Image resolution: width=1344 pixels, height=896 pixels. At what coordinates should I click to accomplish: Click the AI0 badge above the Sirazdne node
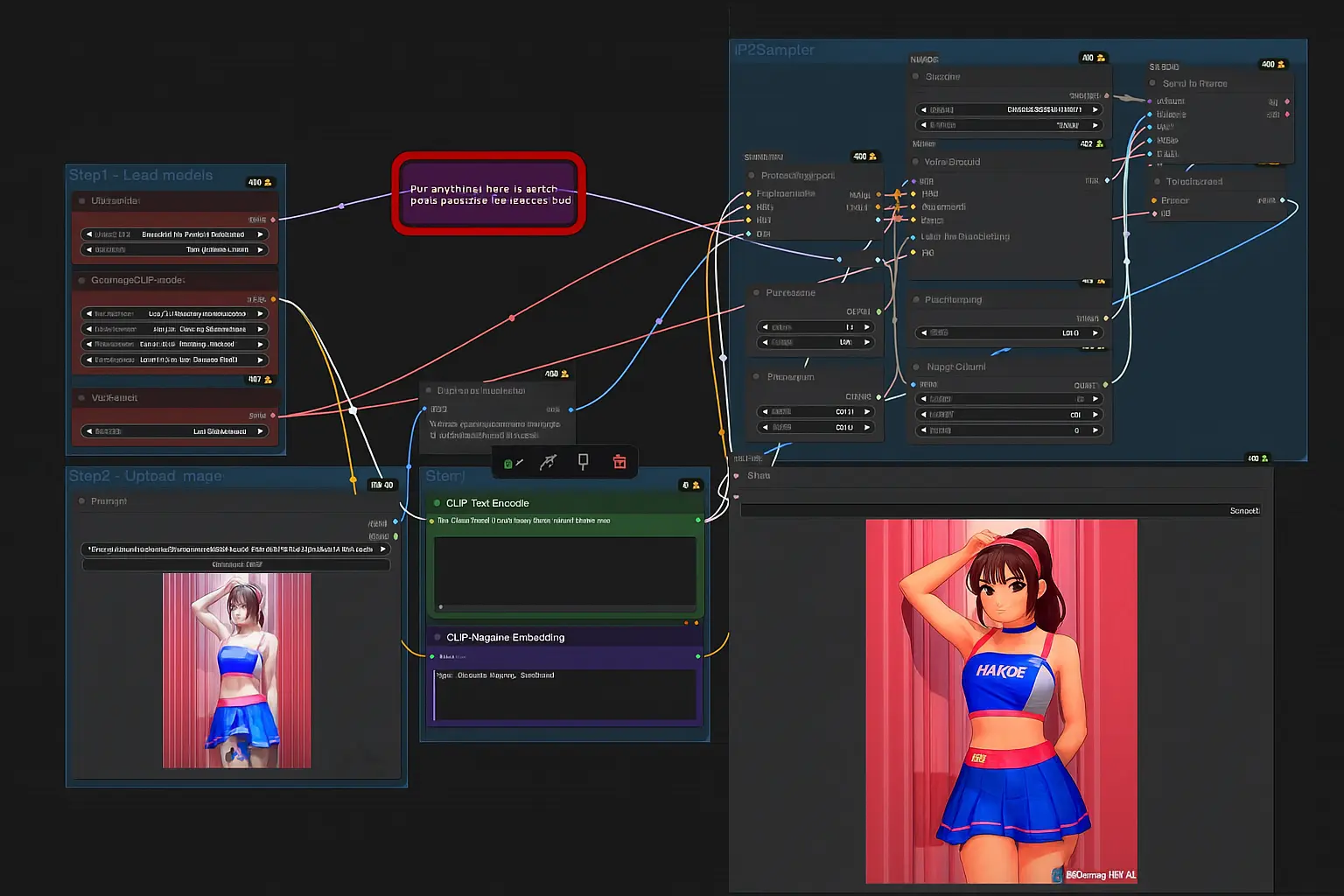coord(1094,58)
